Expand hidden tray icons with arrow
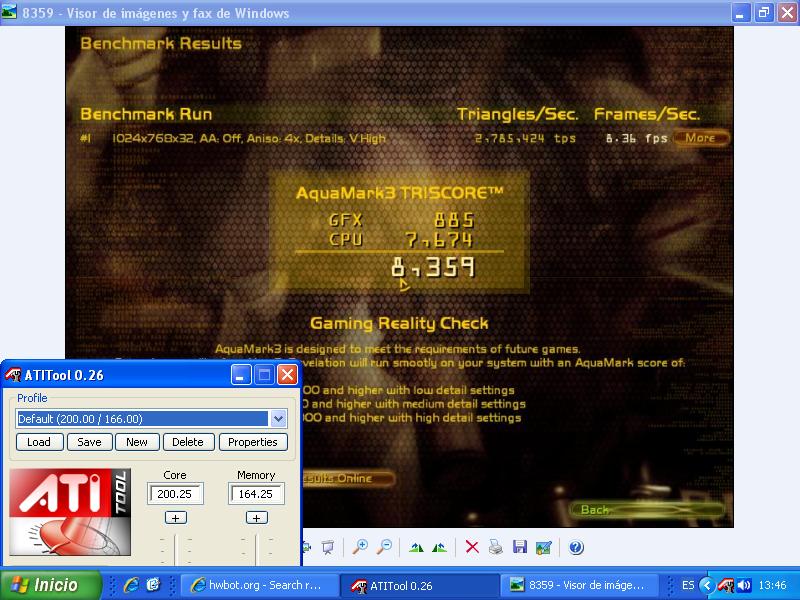Image resolution: width=800 pixels, height=600 pixels. pyautogui.click(x=707, y=585)
